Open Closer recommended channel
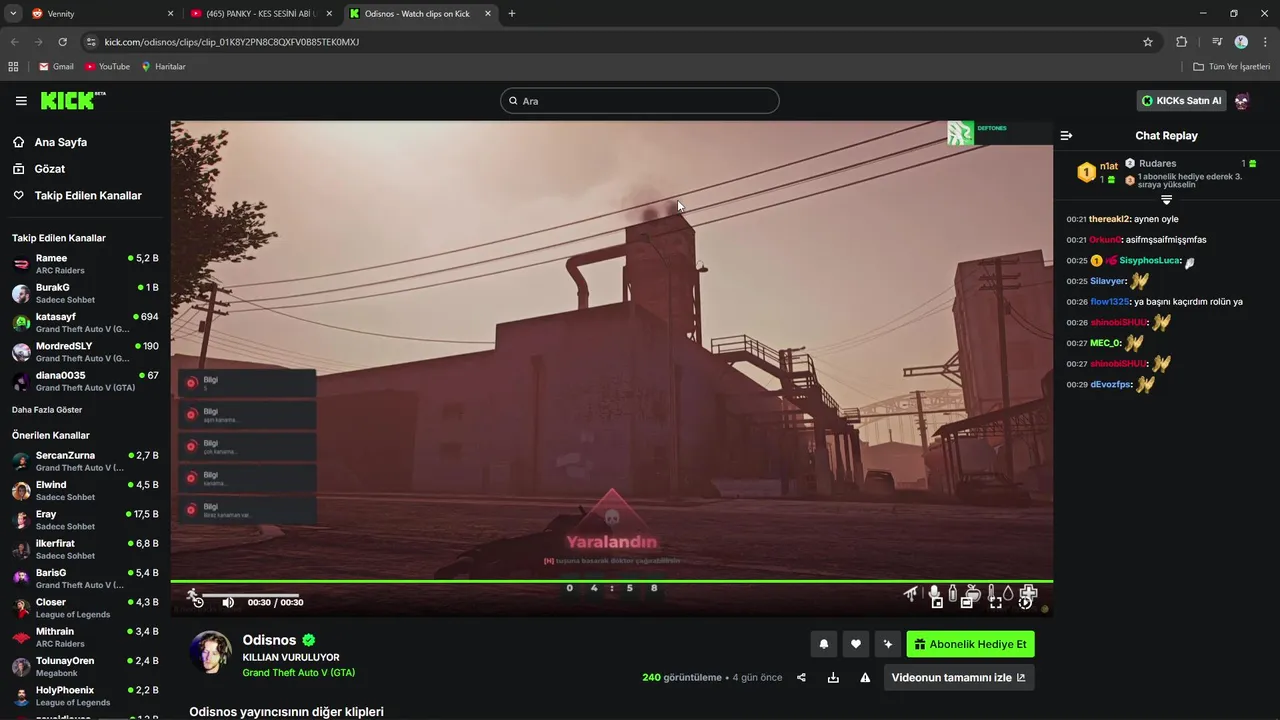 (x=85, y=608)
